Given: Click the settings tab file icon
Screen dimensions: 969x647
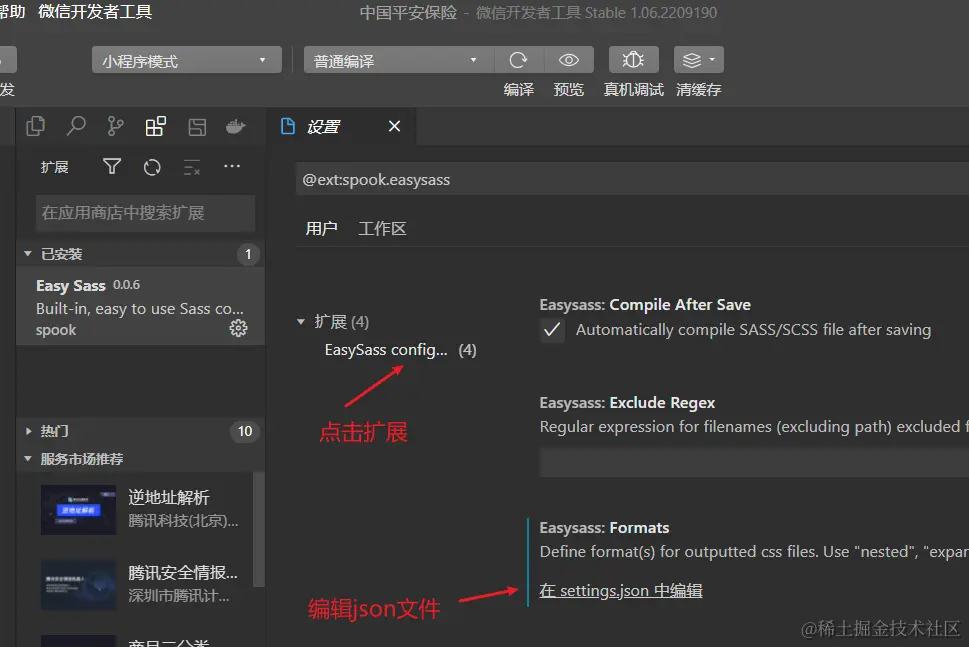Looking at the screenshot, I should [288, 126].
